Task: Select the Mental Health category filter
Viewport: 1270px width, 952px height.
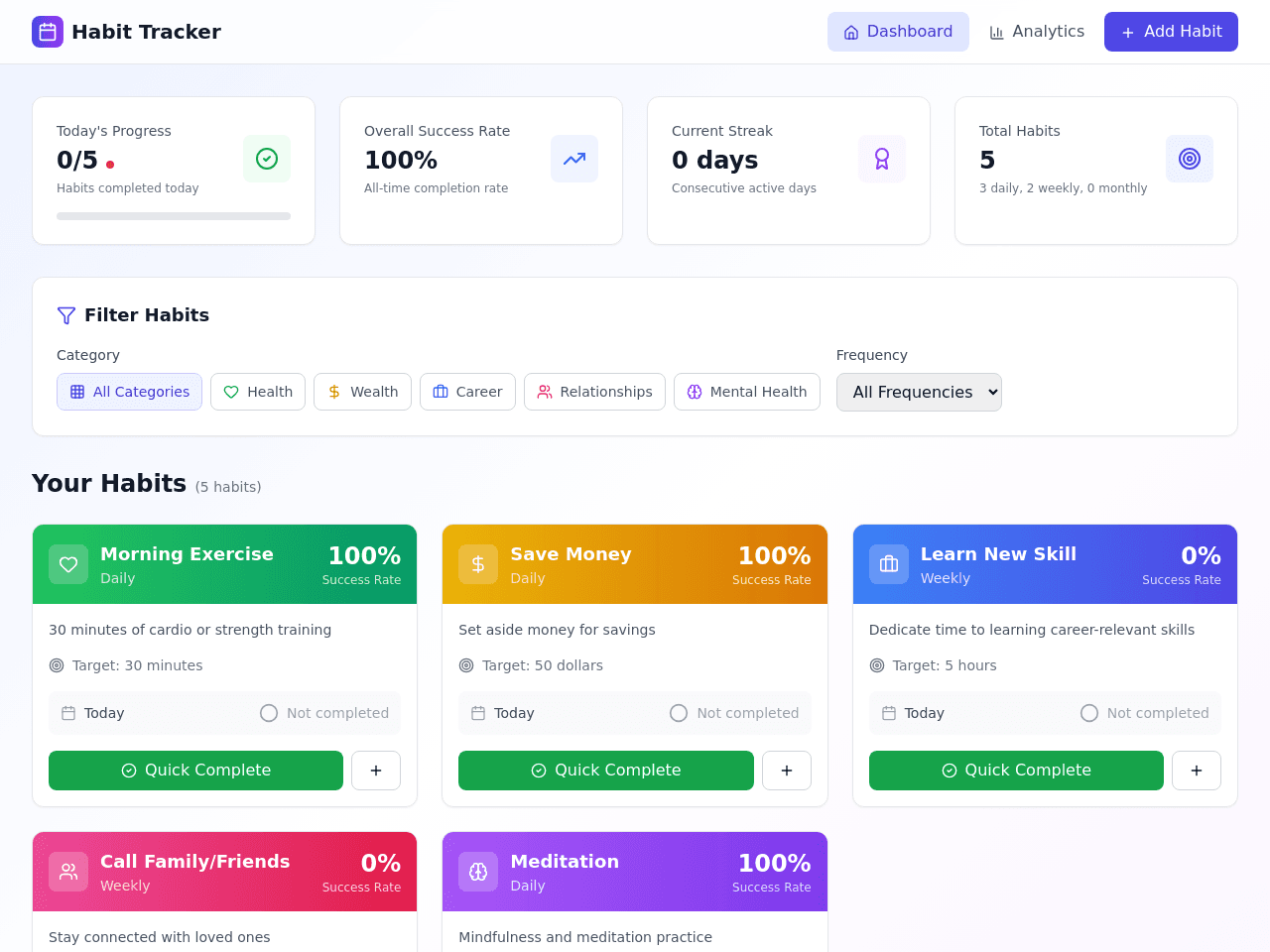Action: [747, 392]
